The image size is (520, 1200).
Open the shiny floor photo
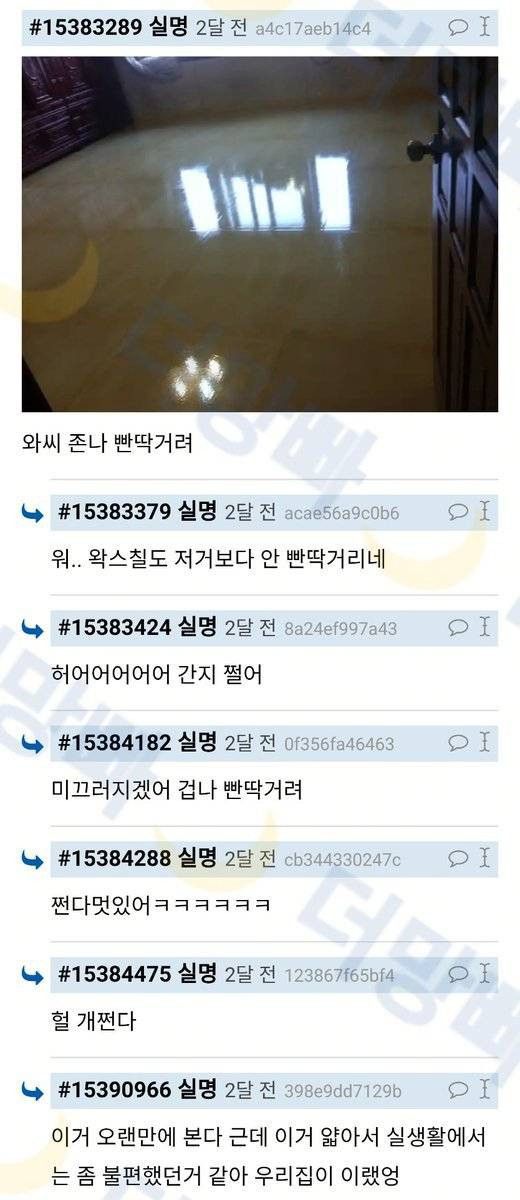tap(260, 234)
